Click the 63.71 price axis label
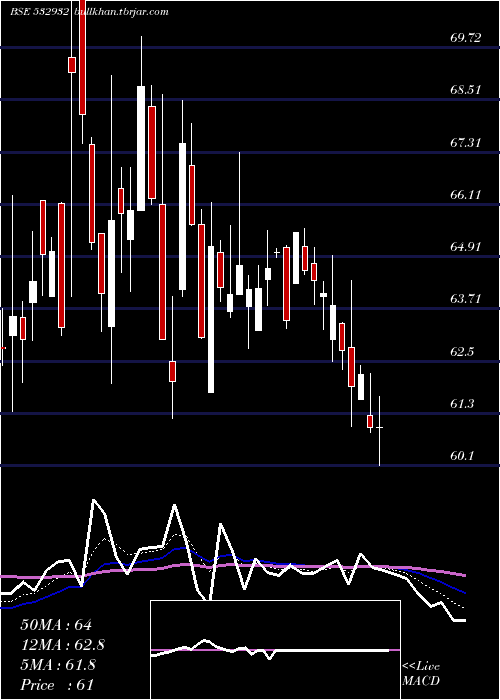This screenshot has height=700, width=500. (x=466, y=299)
